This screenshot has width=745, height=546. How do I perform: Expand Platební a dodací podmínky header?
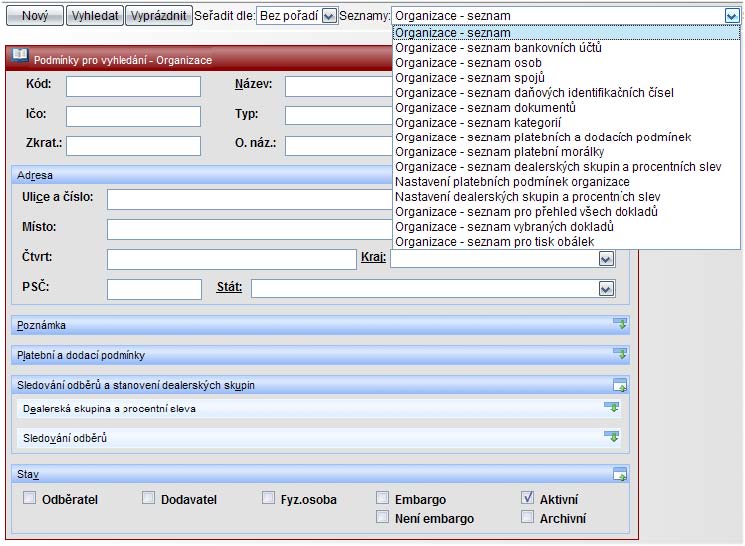tap(320, 355)
